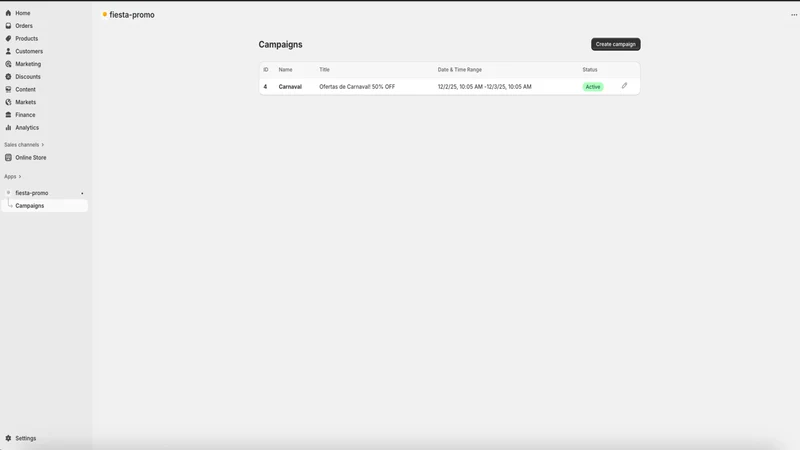This screenshot has width=800, height=450.
Task: Click campaign title 'Ofertas de Carnaval! 50% OFF'
Action: click(357, 87)
